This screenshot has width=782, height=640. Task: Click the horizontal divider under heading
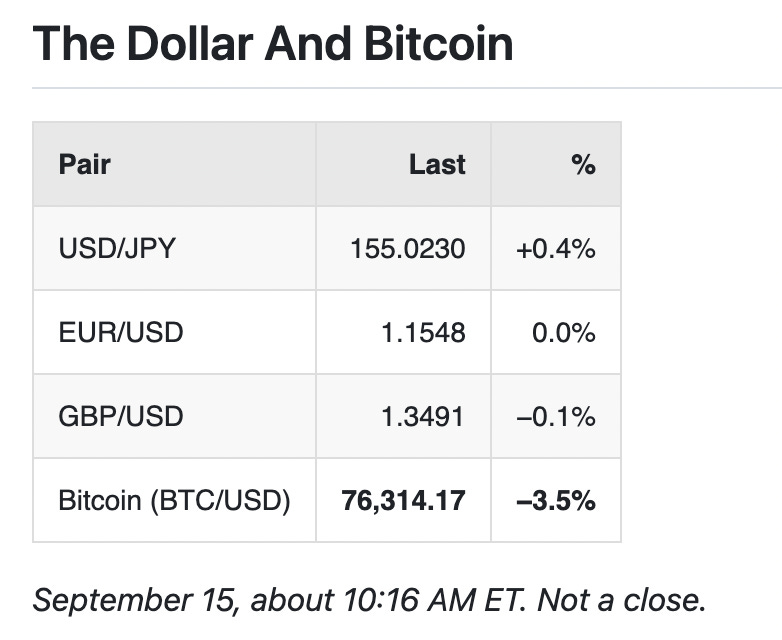[x=407, y=88]
